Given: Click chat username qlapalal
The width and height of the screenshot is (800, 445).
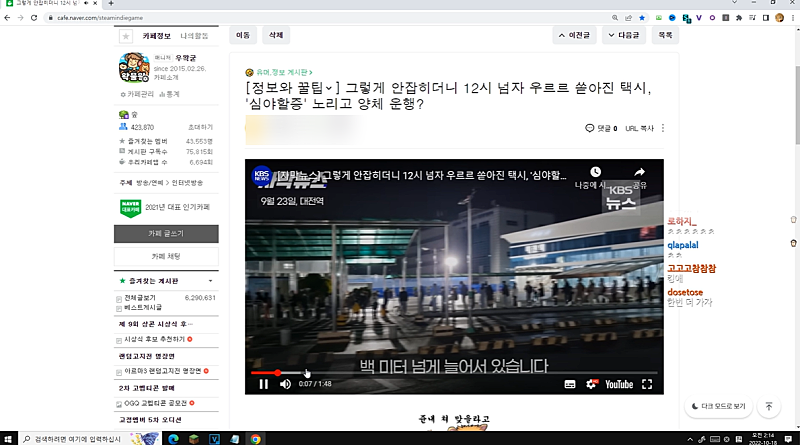Looking at the screenshot, I should coord(683,245).
